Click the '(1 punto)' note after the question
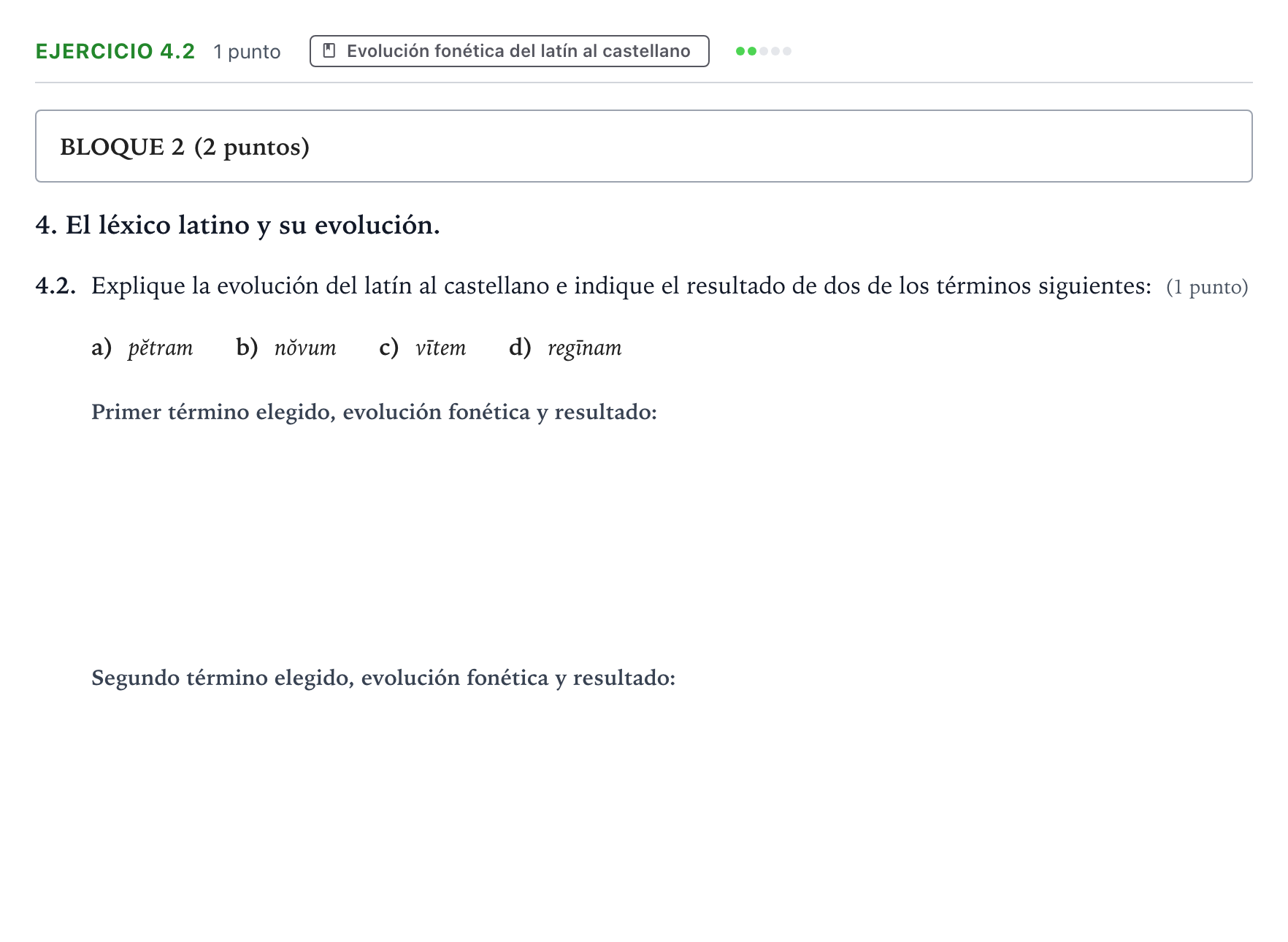 point(1207,287)
